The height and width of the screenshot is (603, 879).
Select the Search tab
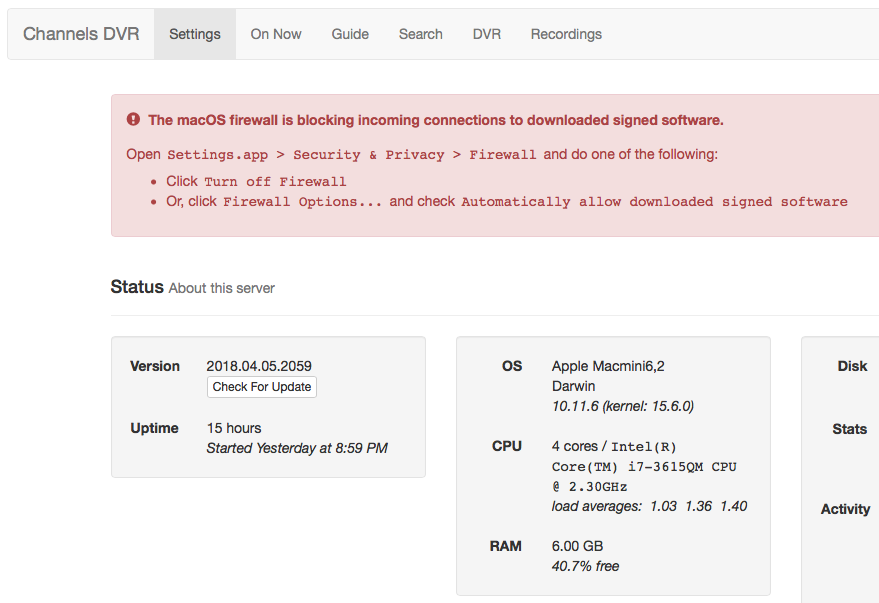click(420, 34)
